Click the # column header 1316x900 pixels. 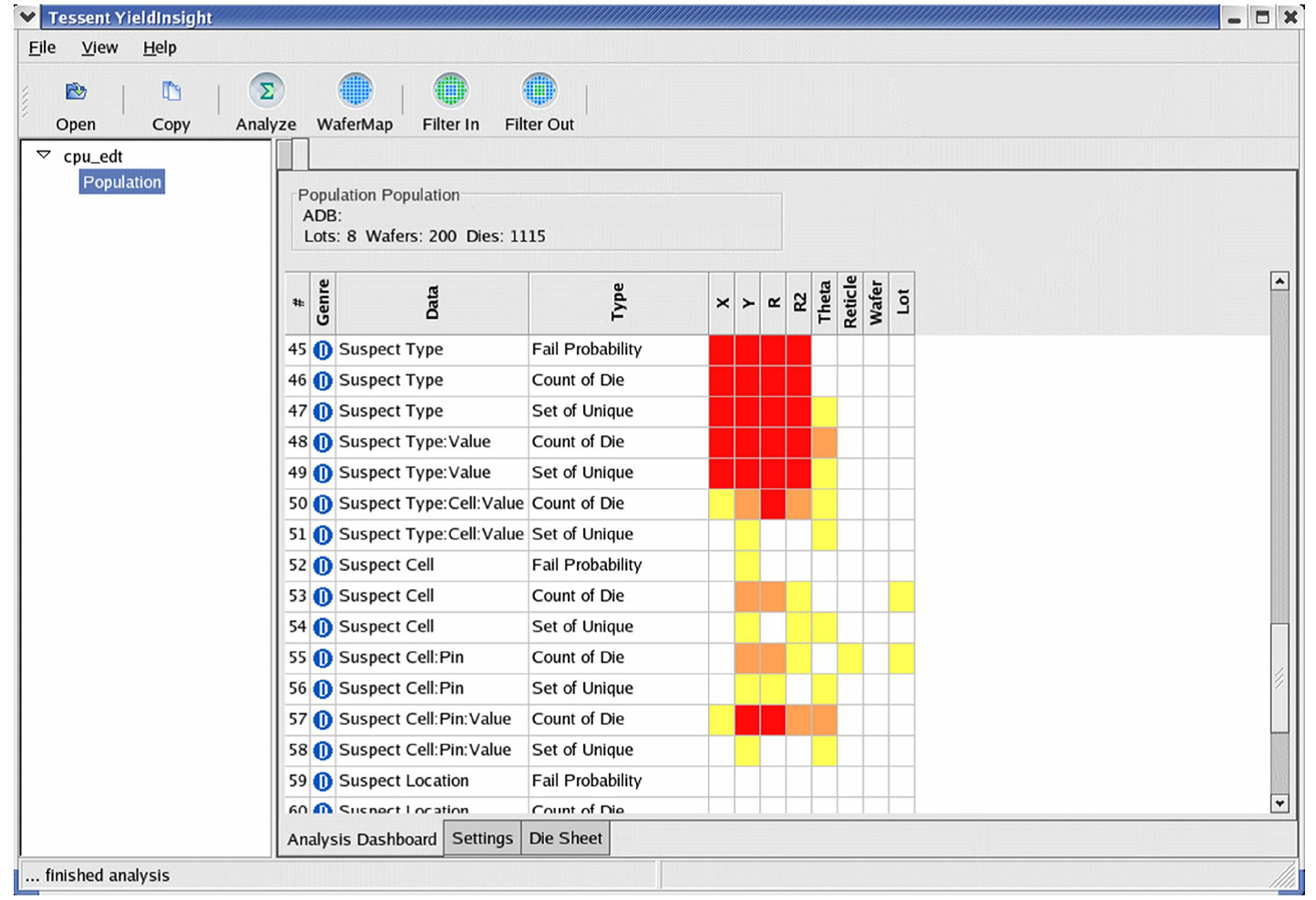(x=298, y=303)
